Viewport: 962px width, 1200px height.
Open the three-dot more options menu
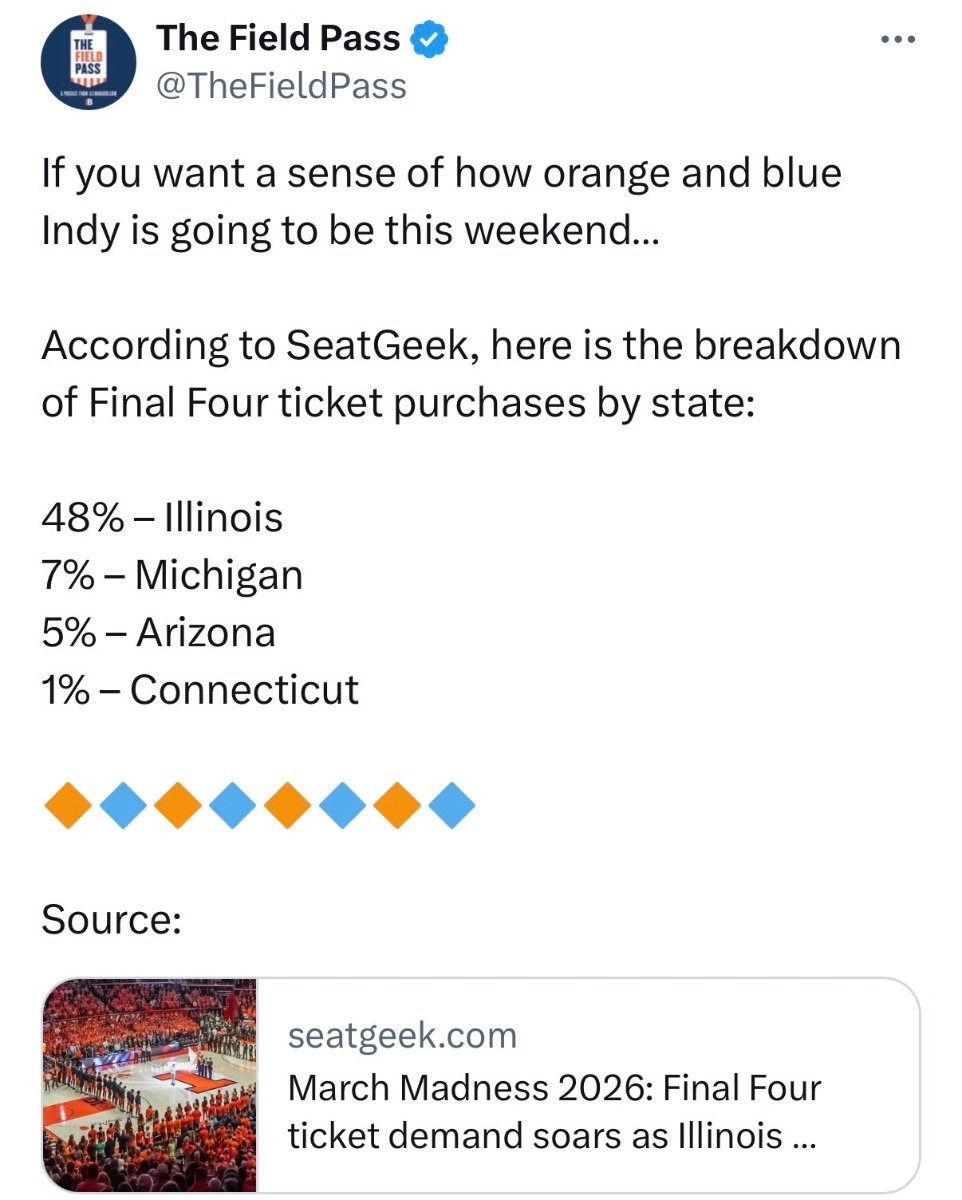click(896, 40)
